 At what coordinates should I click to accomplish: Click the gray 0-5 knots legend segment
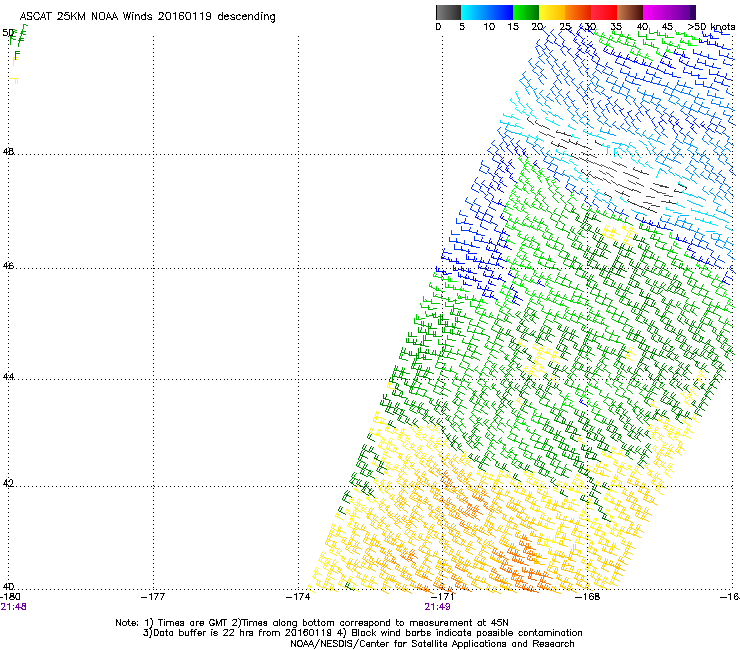point(448,12)
